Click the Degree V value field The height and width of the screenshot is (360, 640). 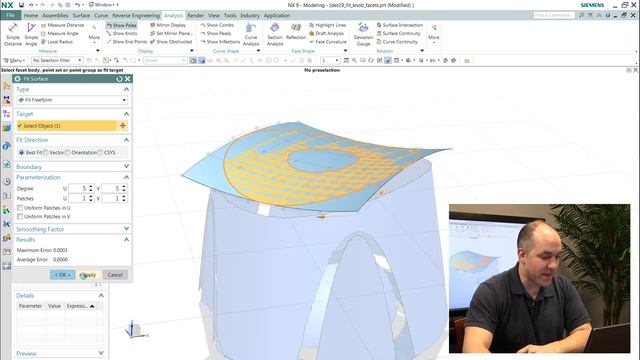click(x=111, y=188)
